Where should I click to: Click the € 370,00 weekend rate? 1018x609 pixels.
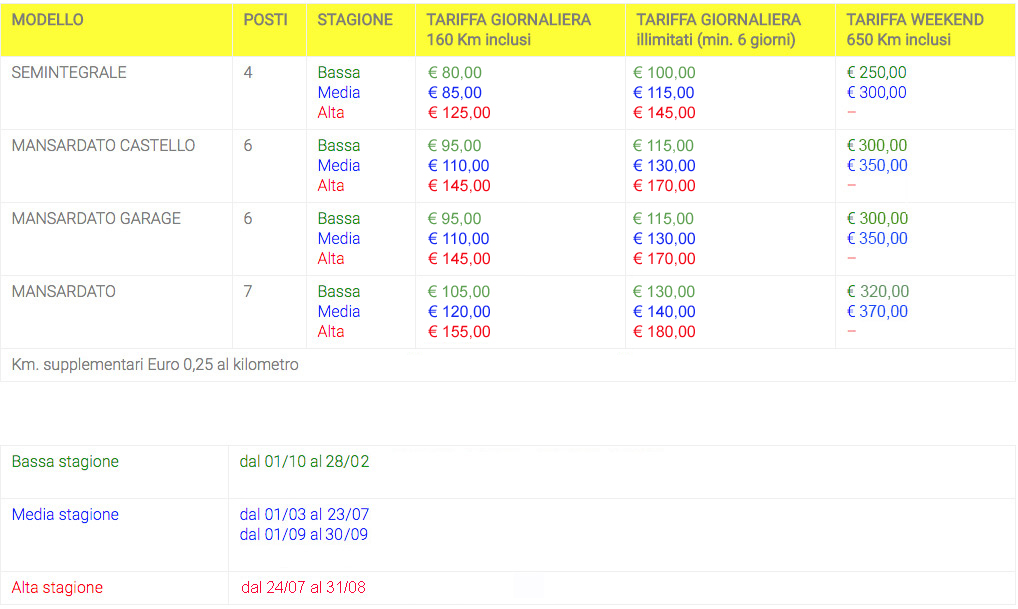click(x=877, y=312)
